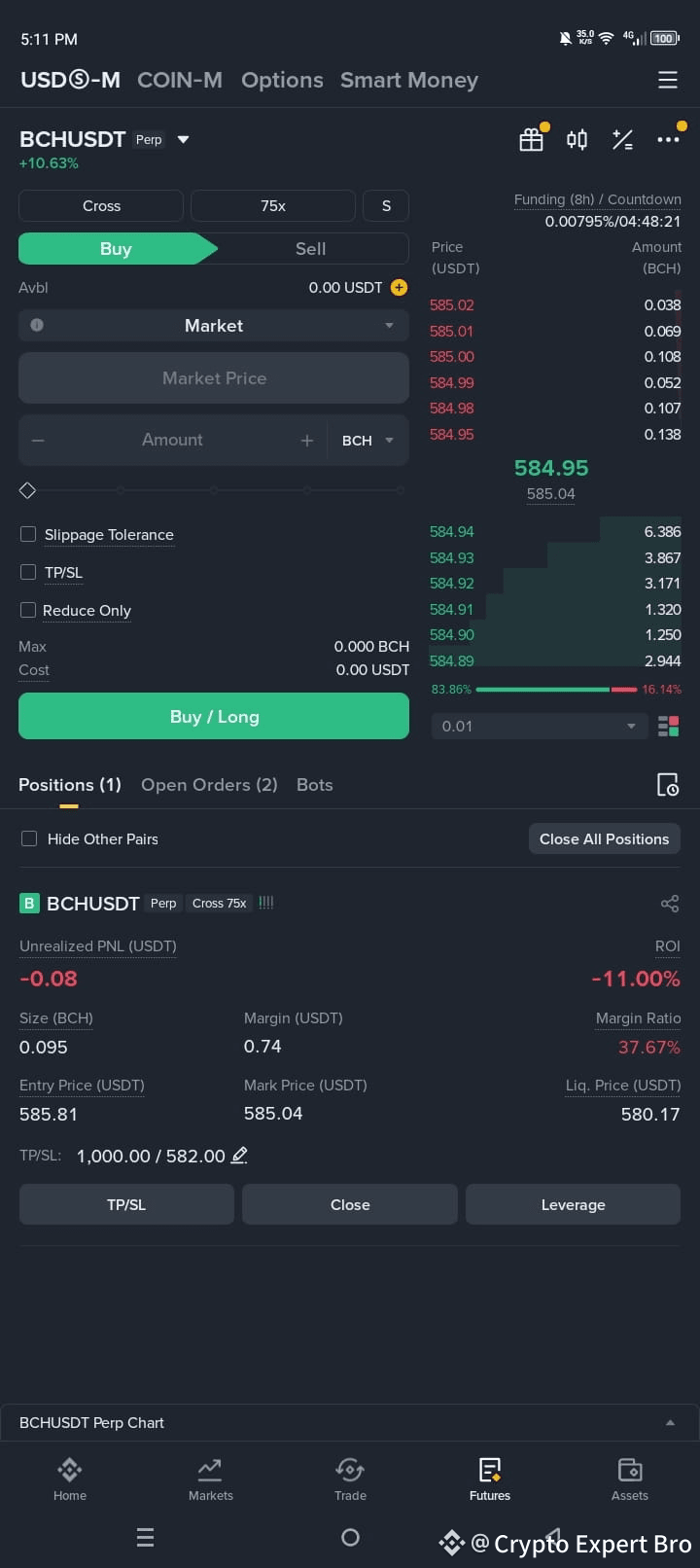The width and height of the screenshot is (700, 1568).
Task: Open the three-dot more options menu
Action: coord(668,140)
